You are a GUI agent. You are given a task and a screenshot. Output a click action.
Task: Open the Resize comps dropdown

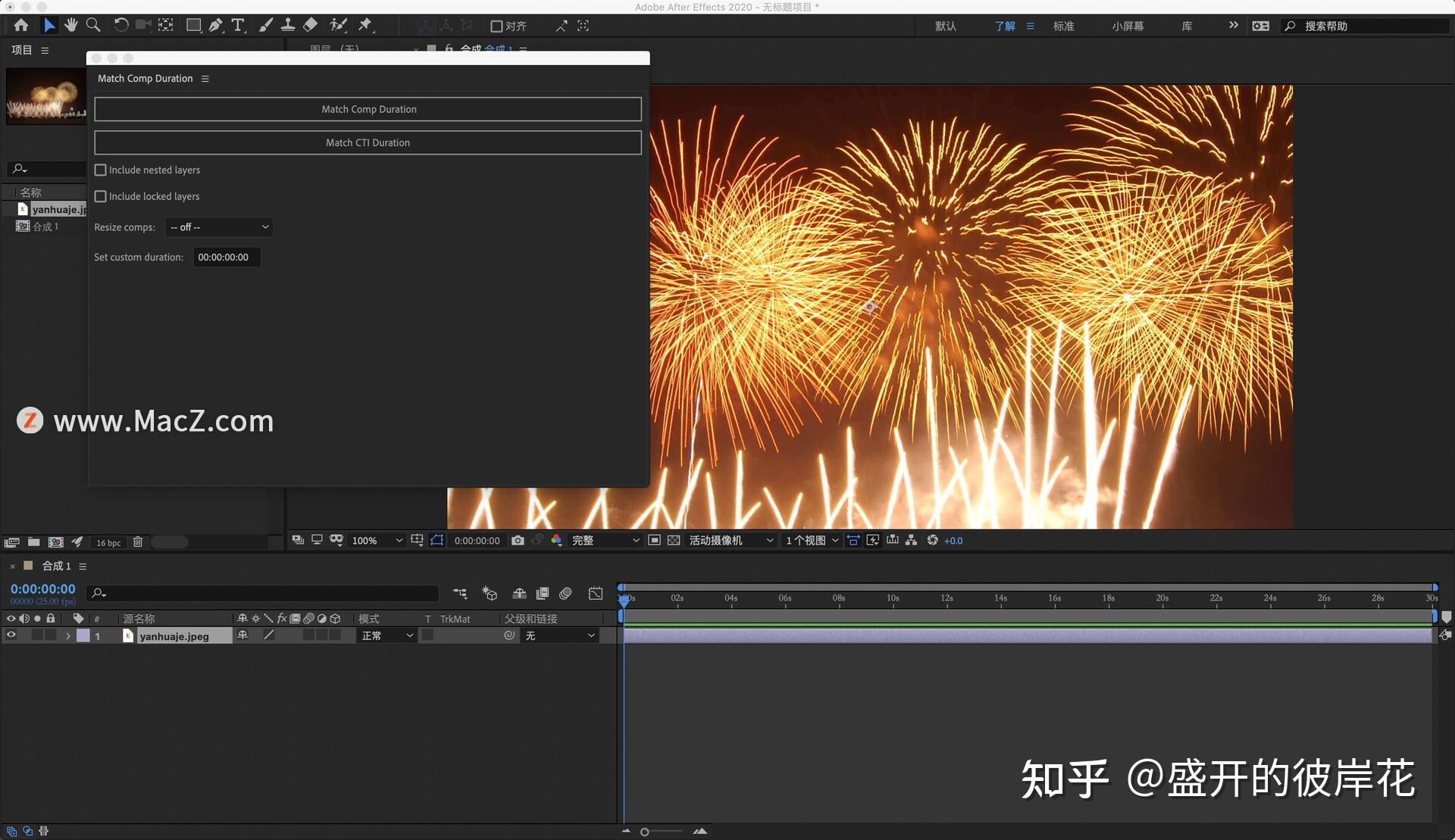click(x=219, y=226)
